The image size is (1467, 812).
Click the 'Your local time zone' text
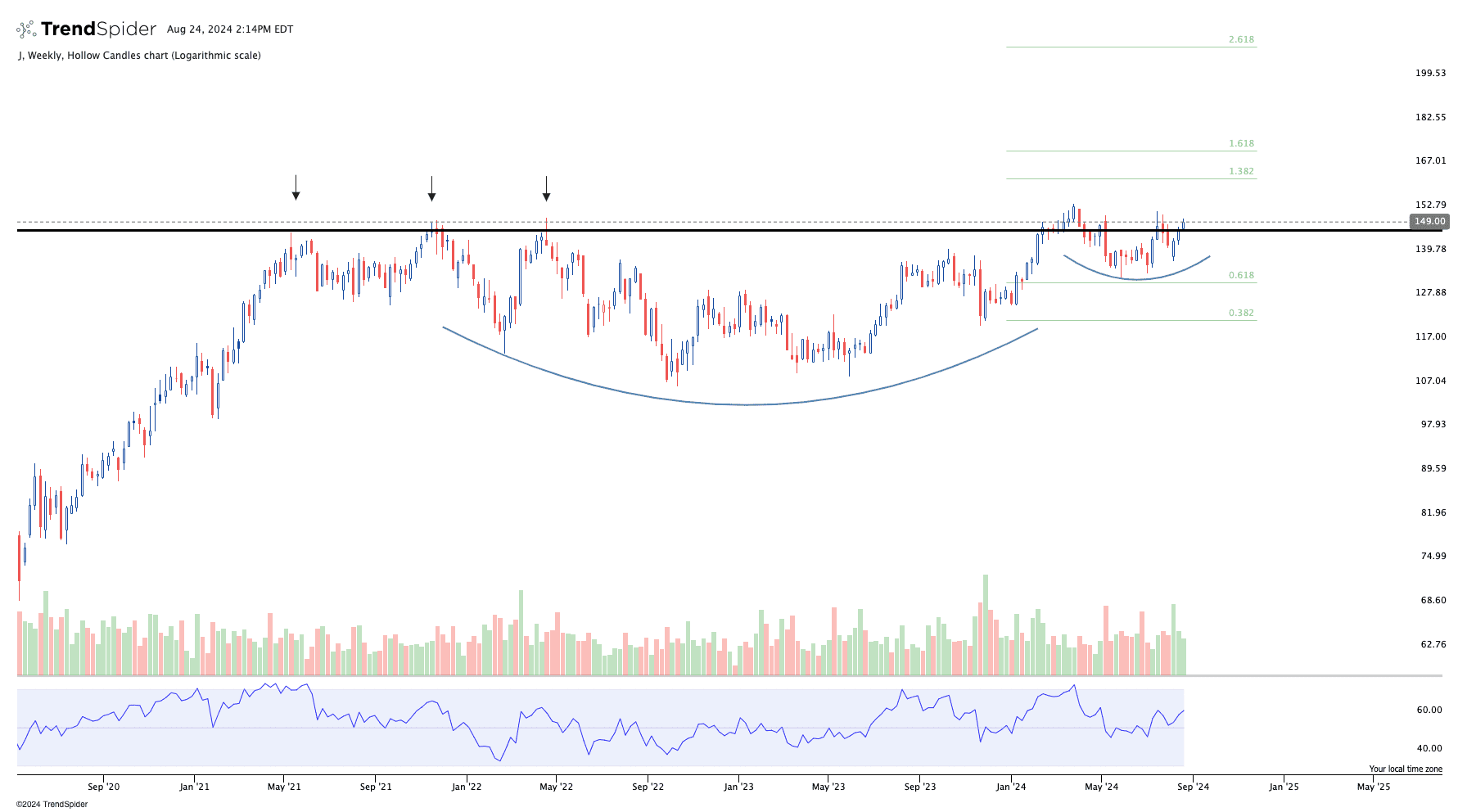click(1405, 769)
